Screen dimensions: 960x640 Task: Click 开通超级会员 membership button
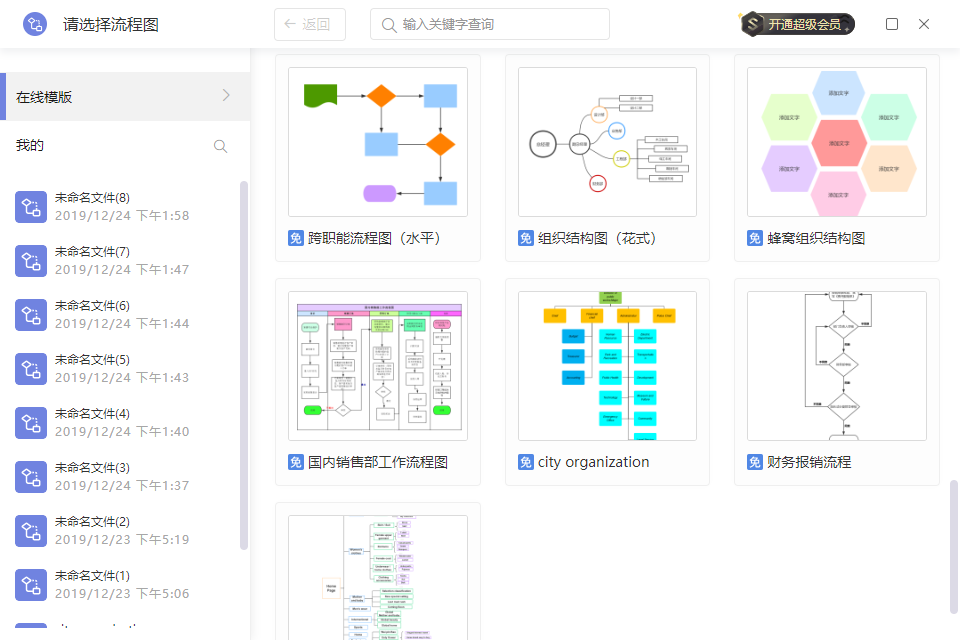coord(797,24)
